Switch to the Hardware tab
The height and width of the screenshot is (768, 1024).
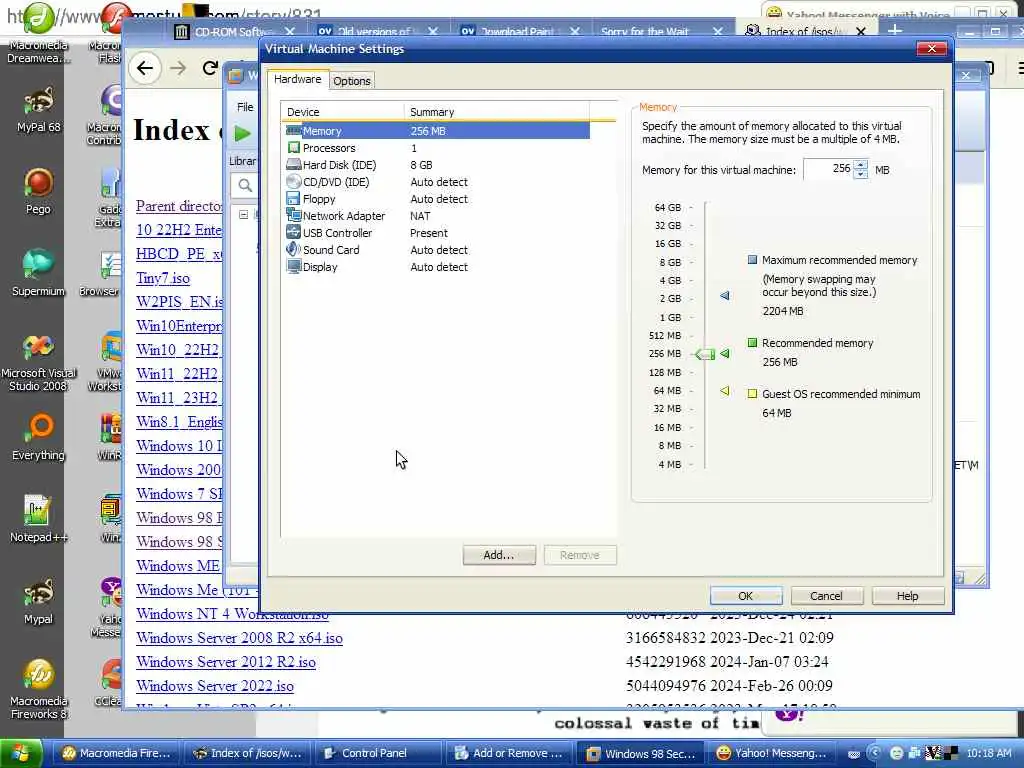tap(297, 79)
